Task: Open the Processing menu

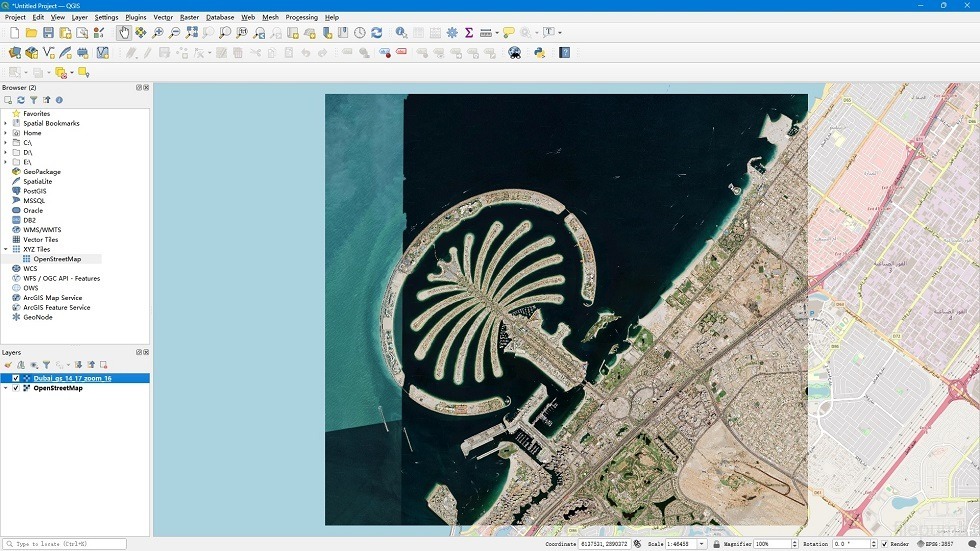Action: point(301,17)
